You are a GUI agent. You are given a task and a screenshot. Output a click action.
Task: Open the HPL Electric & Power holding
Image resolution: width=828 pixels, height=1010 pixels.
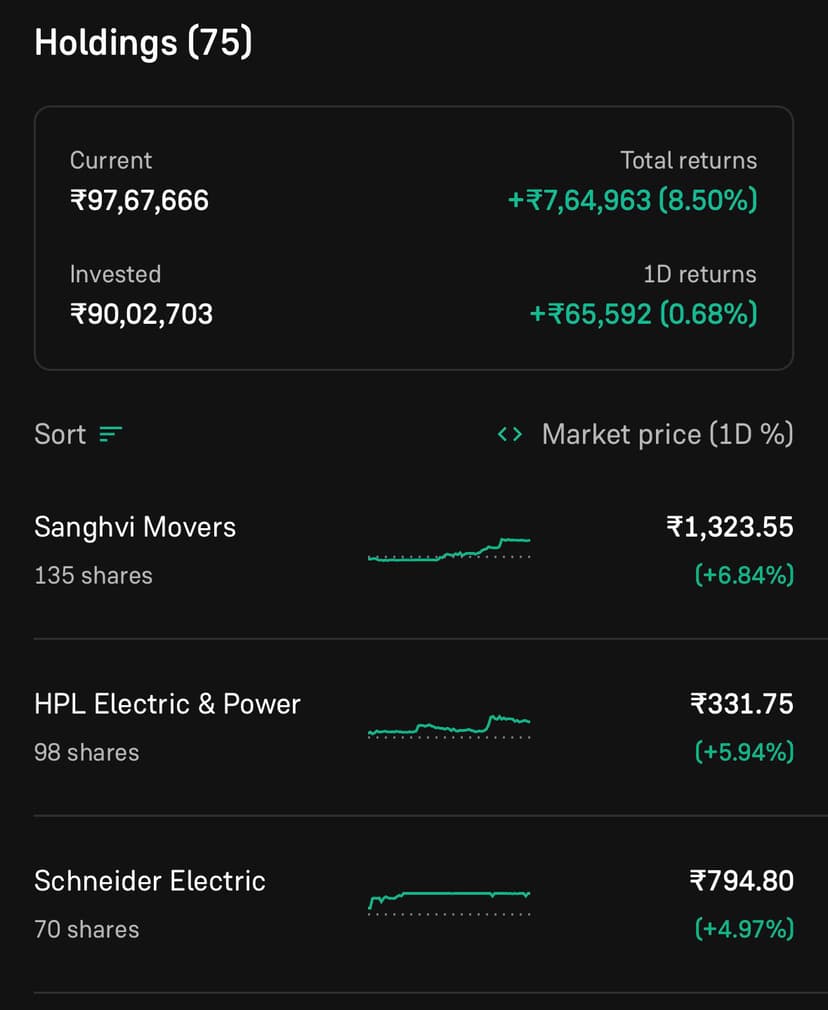tap(167, 704)
